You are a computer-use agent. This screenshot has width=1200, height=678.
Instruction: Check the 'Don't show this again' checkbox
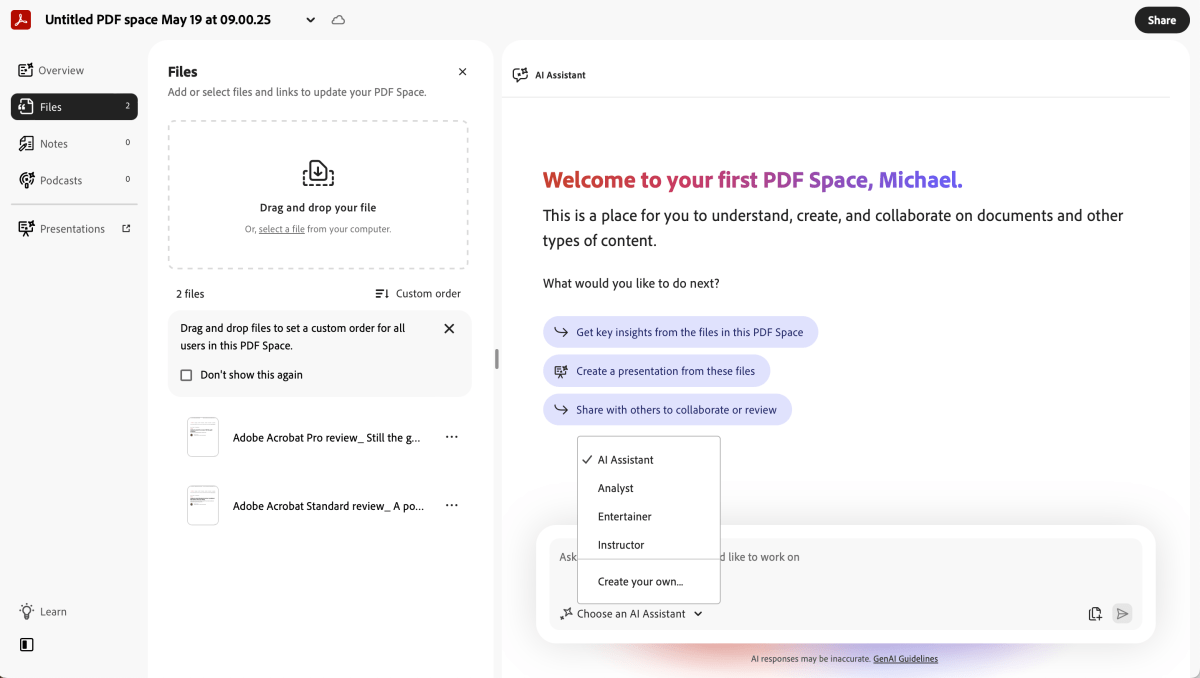coord(186,375)
